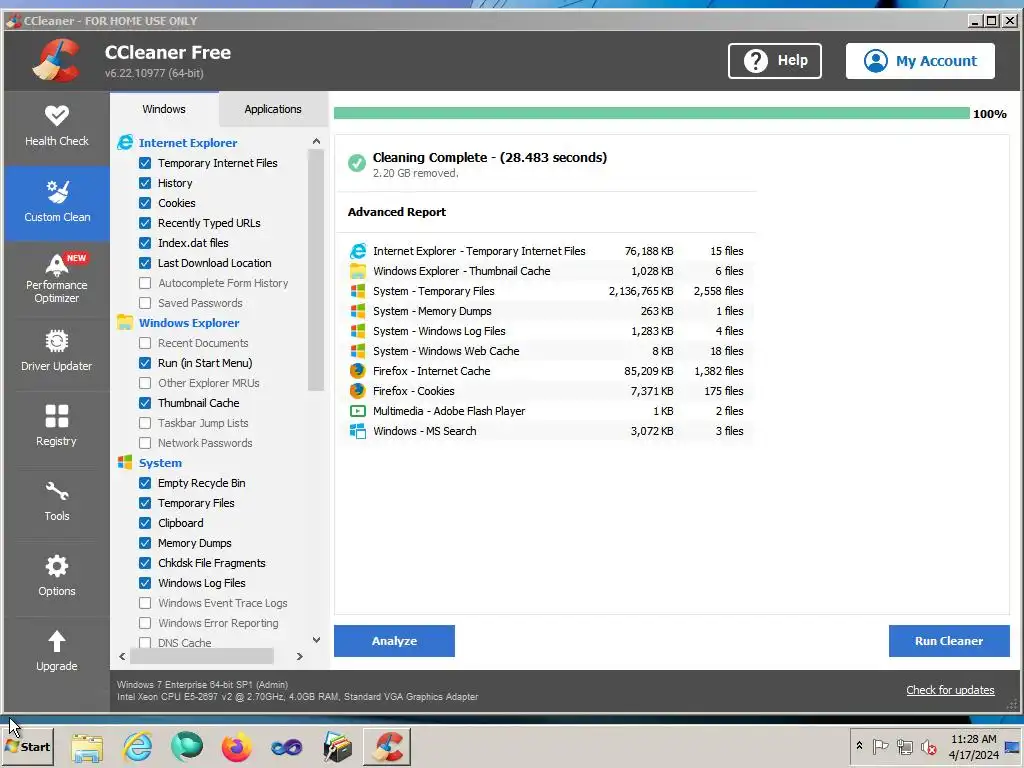Click the Analyze button
1024x768 pixels.
coord(394,641)
